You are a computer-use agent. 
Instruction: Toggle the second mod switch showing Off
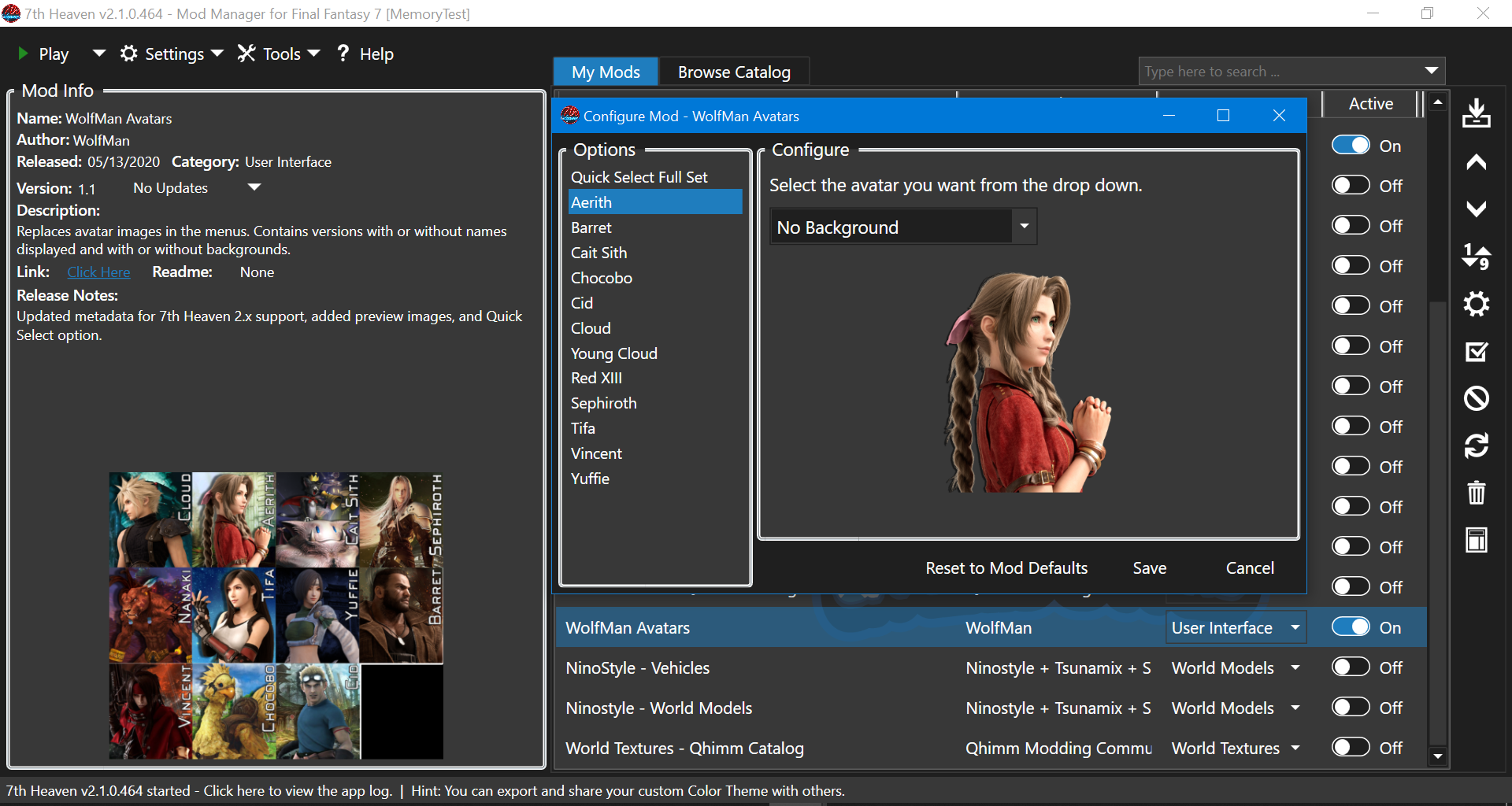[x=1351, y=186]
